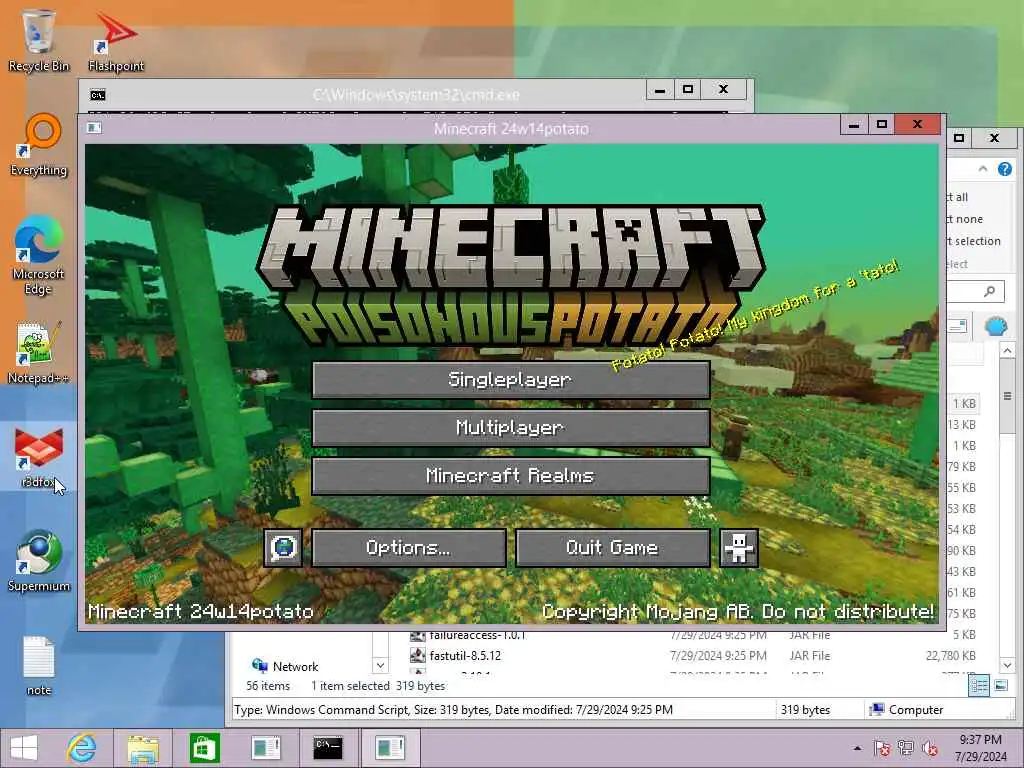
Task: Switch to the Minecraft taskbar item
Action: pos(390,748)
